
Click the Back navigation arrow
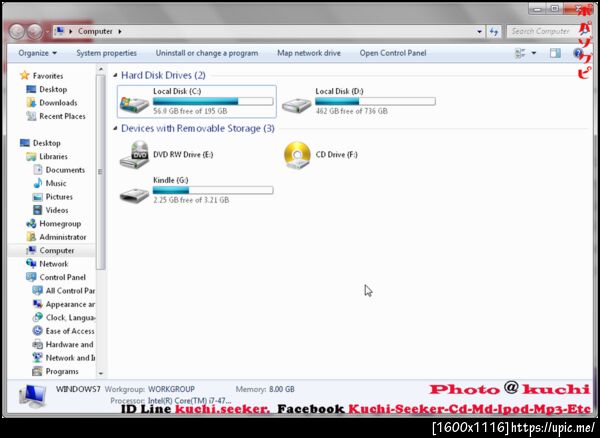pyautogui.click(x=17, y=31)
